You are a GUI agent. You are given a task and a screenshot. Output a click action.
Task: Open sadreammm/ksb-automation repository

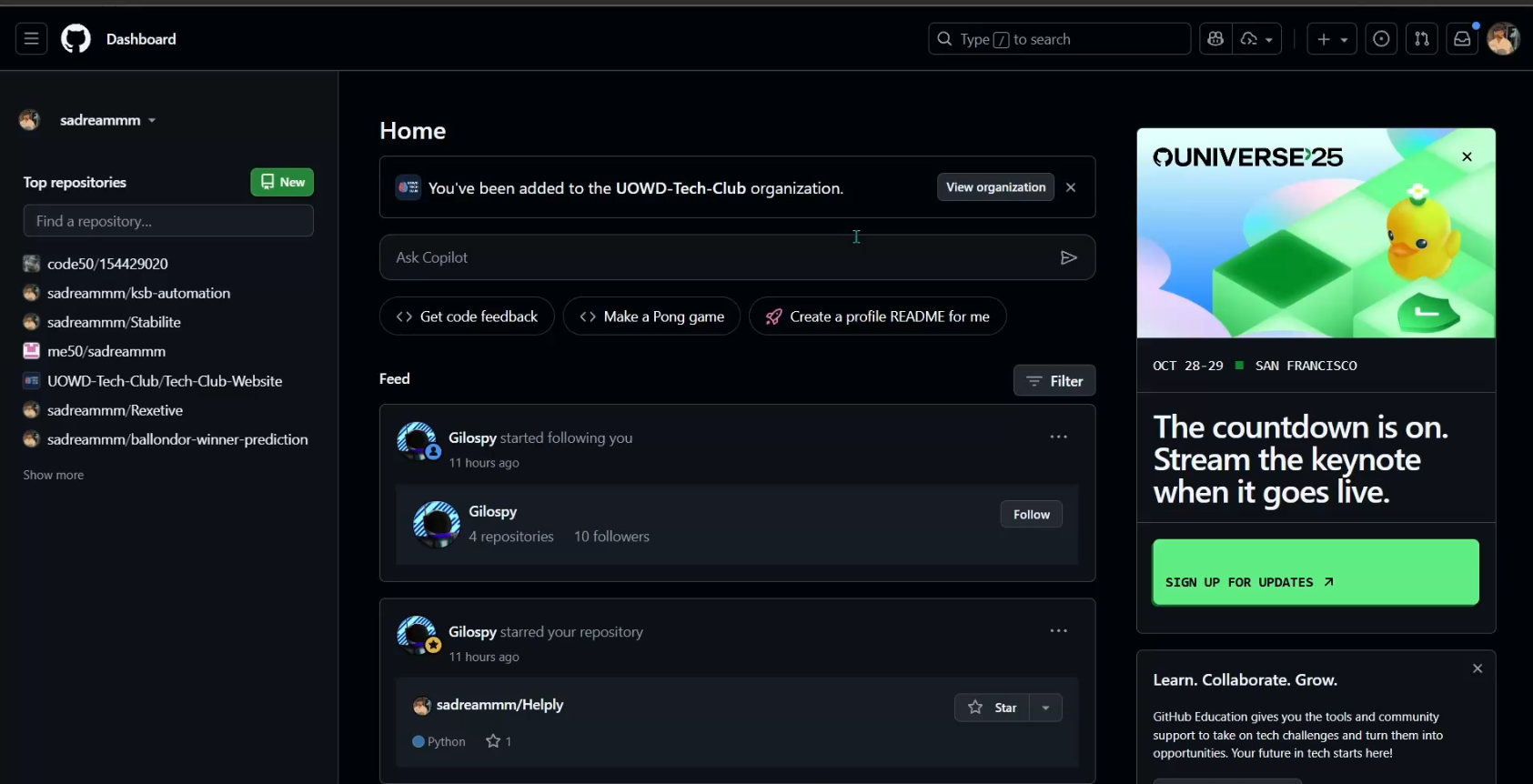tap(138, 293)
